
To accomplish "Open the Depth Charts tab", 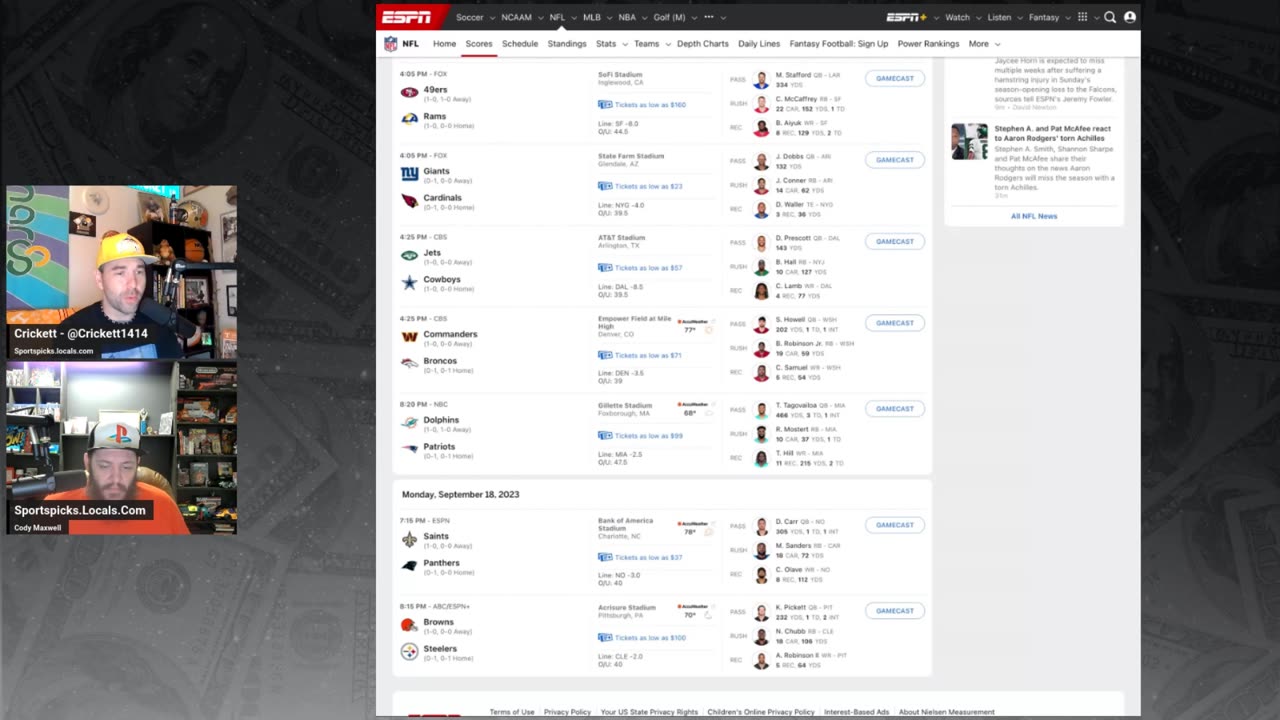I will (x=703, y=44).
